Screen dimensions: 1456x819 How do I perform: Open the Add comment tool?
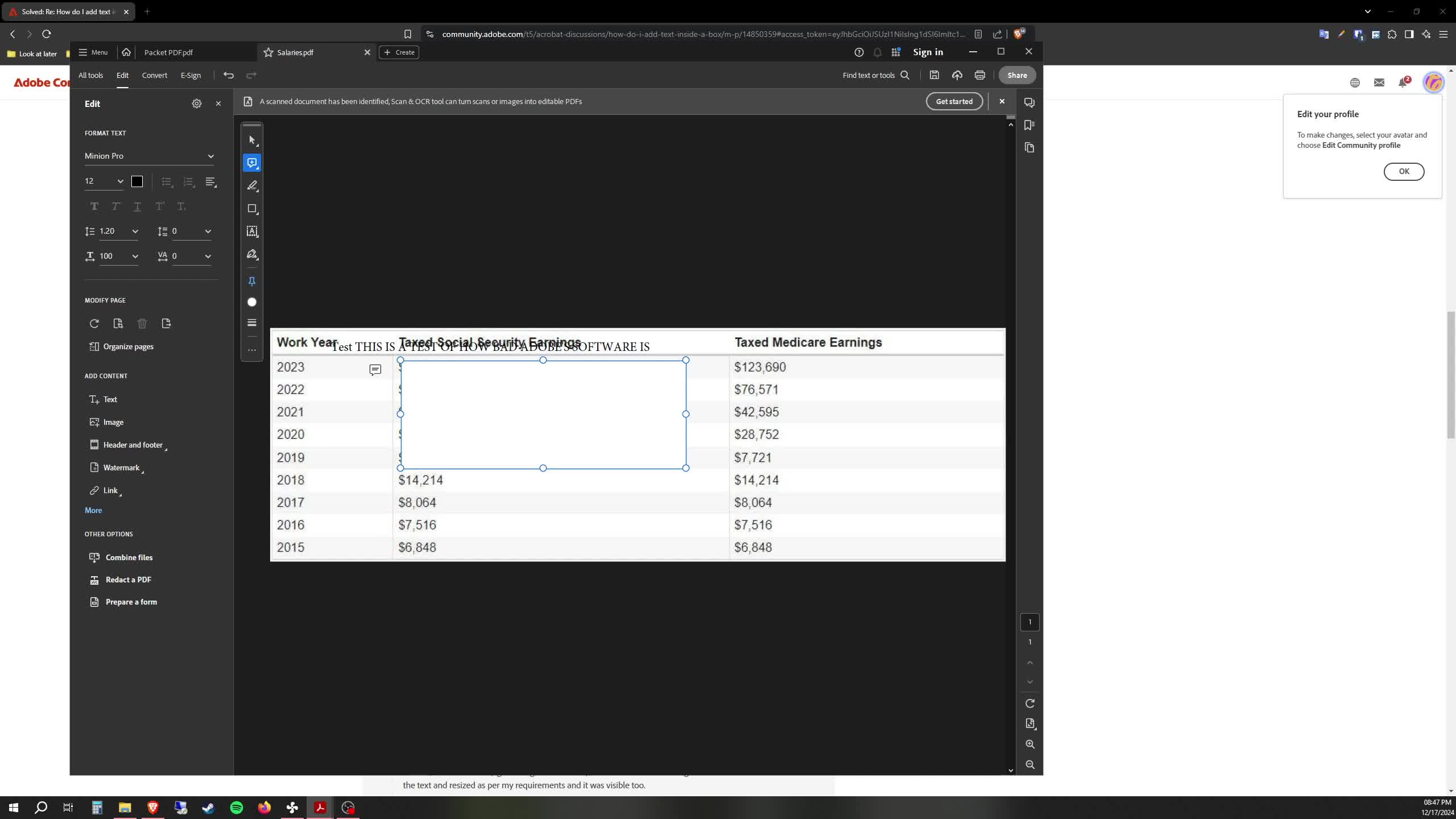click(252, 163)
